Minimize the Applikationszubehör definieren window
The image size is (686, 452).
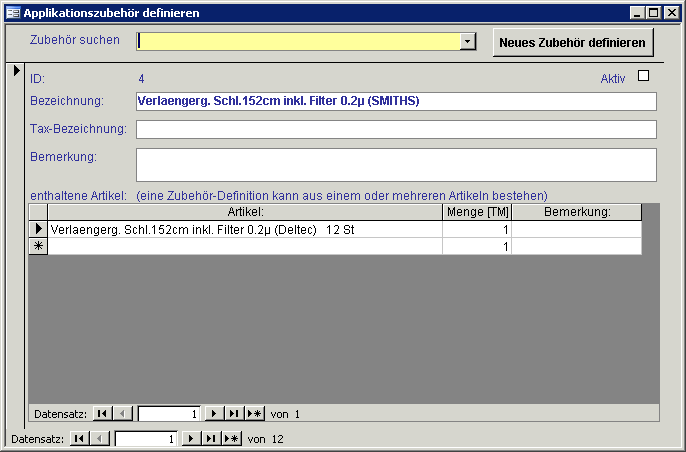[637, 13]
